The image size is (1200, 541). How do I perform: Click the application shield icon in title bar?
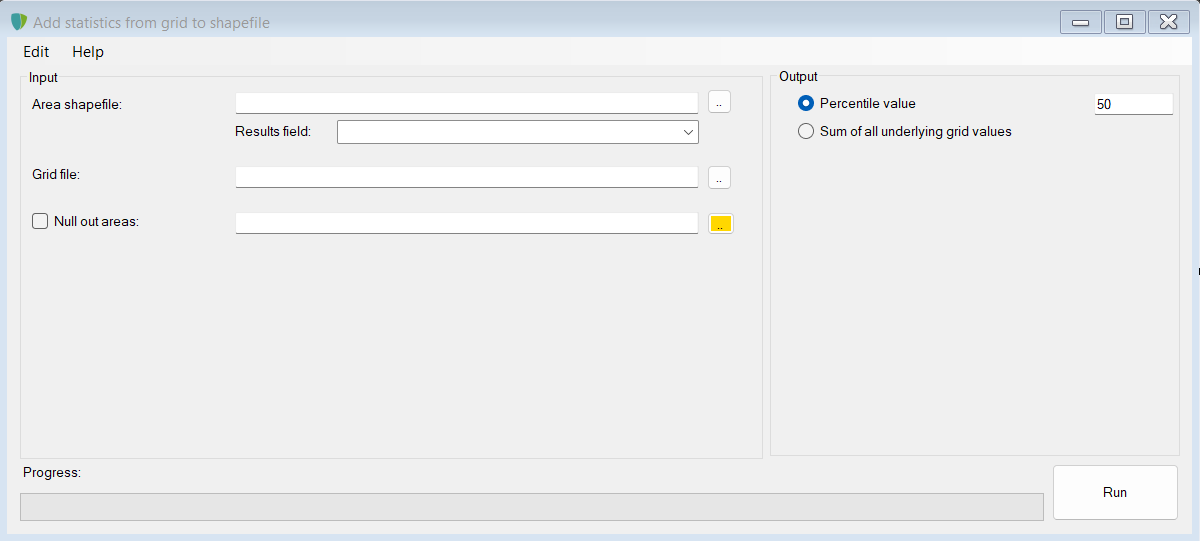19,22
